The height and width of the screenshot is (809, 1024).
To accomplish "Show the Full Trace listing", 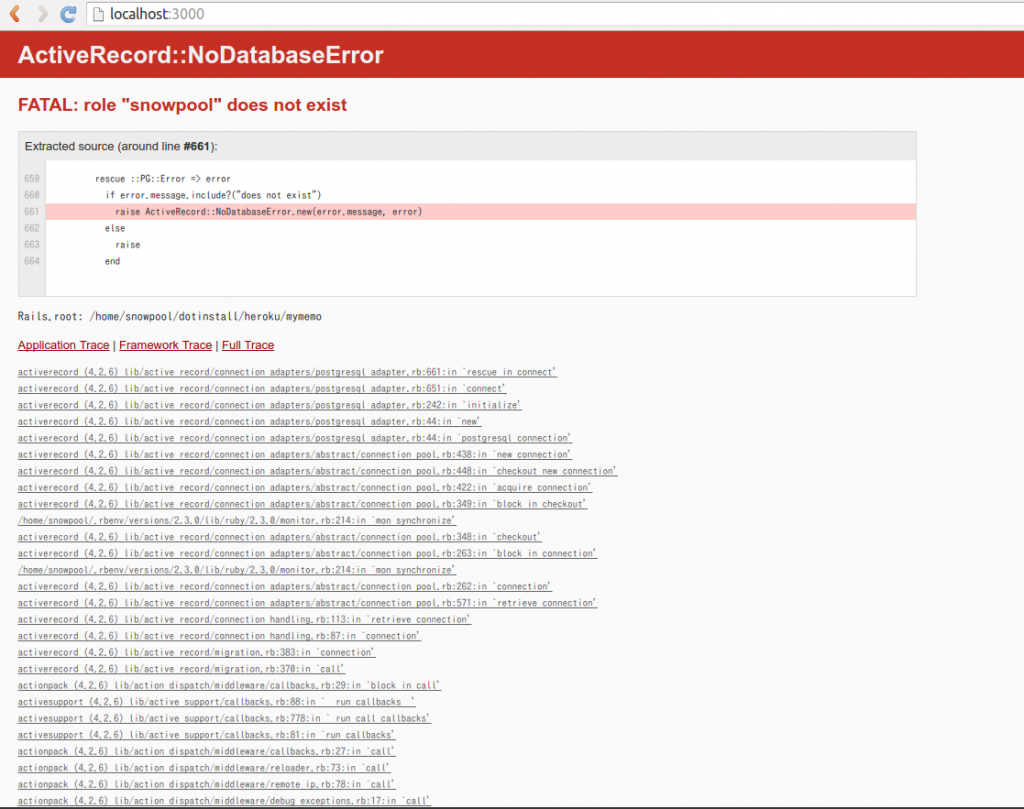I will [x=248, y=345].
